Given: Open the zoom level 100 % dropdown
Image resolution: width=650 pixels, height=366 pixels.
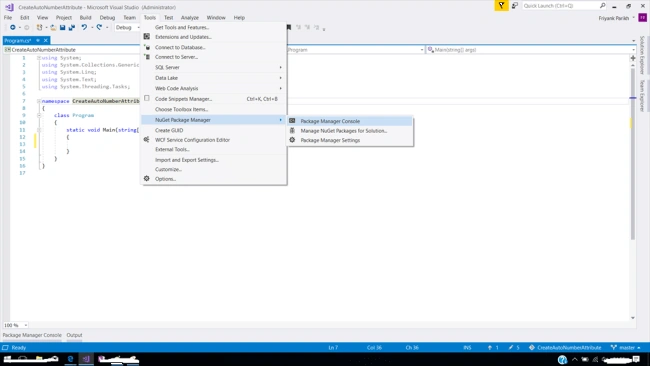Looking at the screenshot, I should 25,325.
